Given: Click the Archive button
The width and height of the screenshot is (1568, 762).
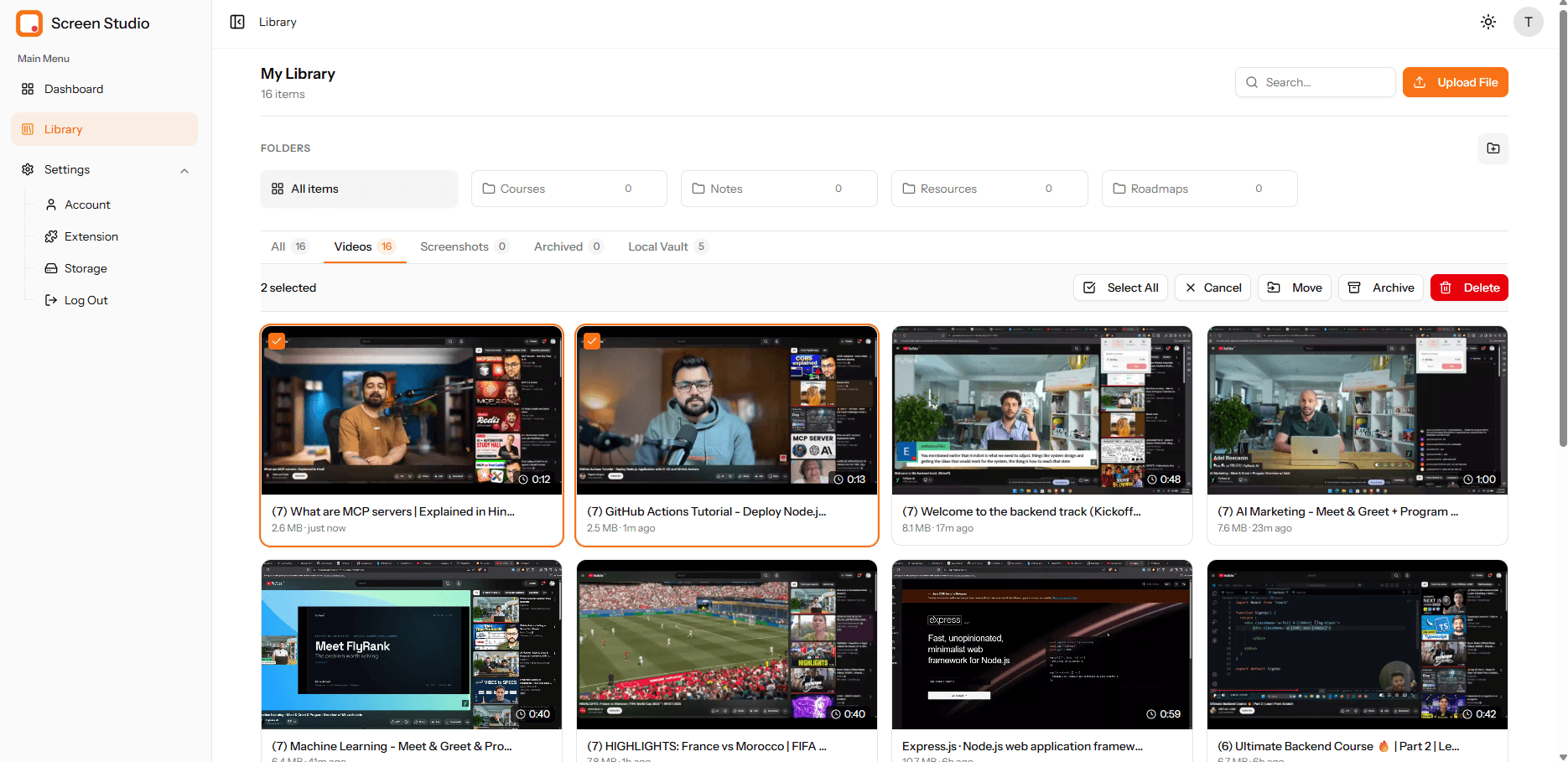Looking at the screenshot, I should [1381, 288].
